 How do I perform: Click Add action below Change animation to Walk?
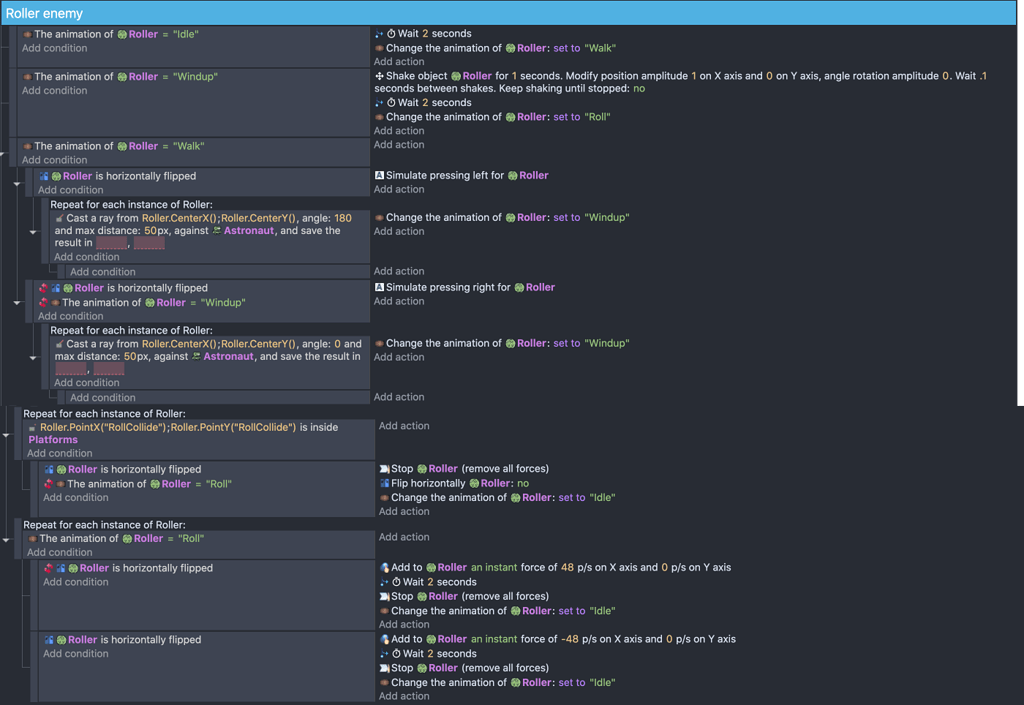click(x=400, y=60)
